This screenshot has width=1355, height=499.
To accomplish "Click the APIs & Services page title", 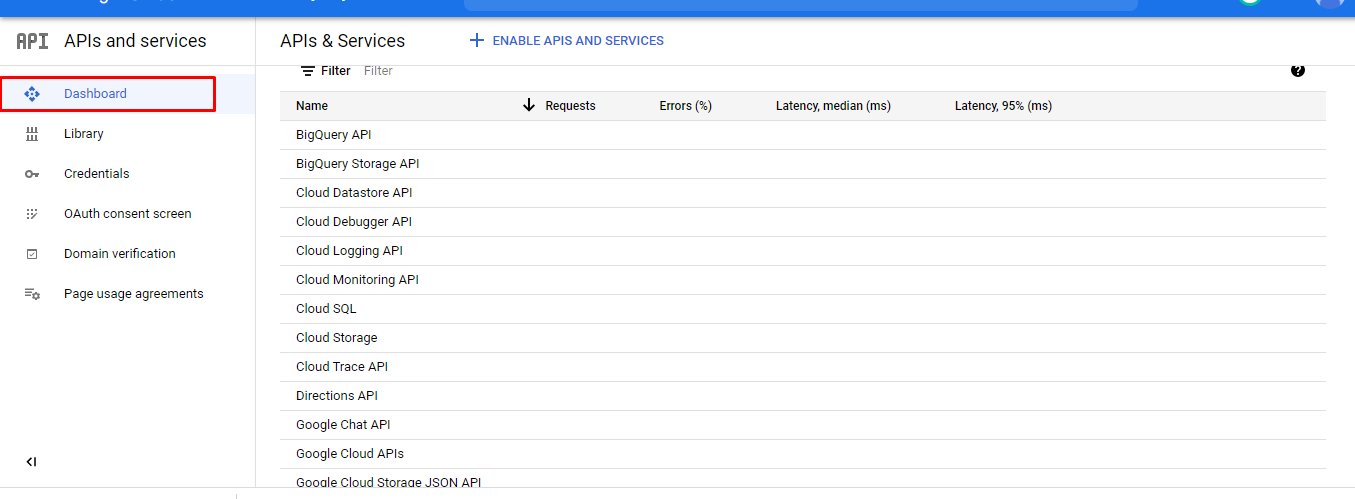I will pos(343,41).
